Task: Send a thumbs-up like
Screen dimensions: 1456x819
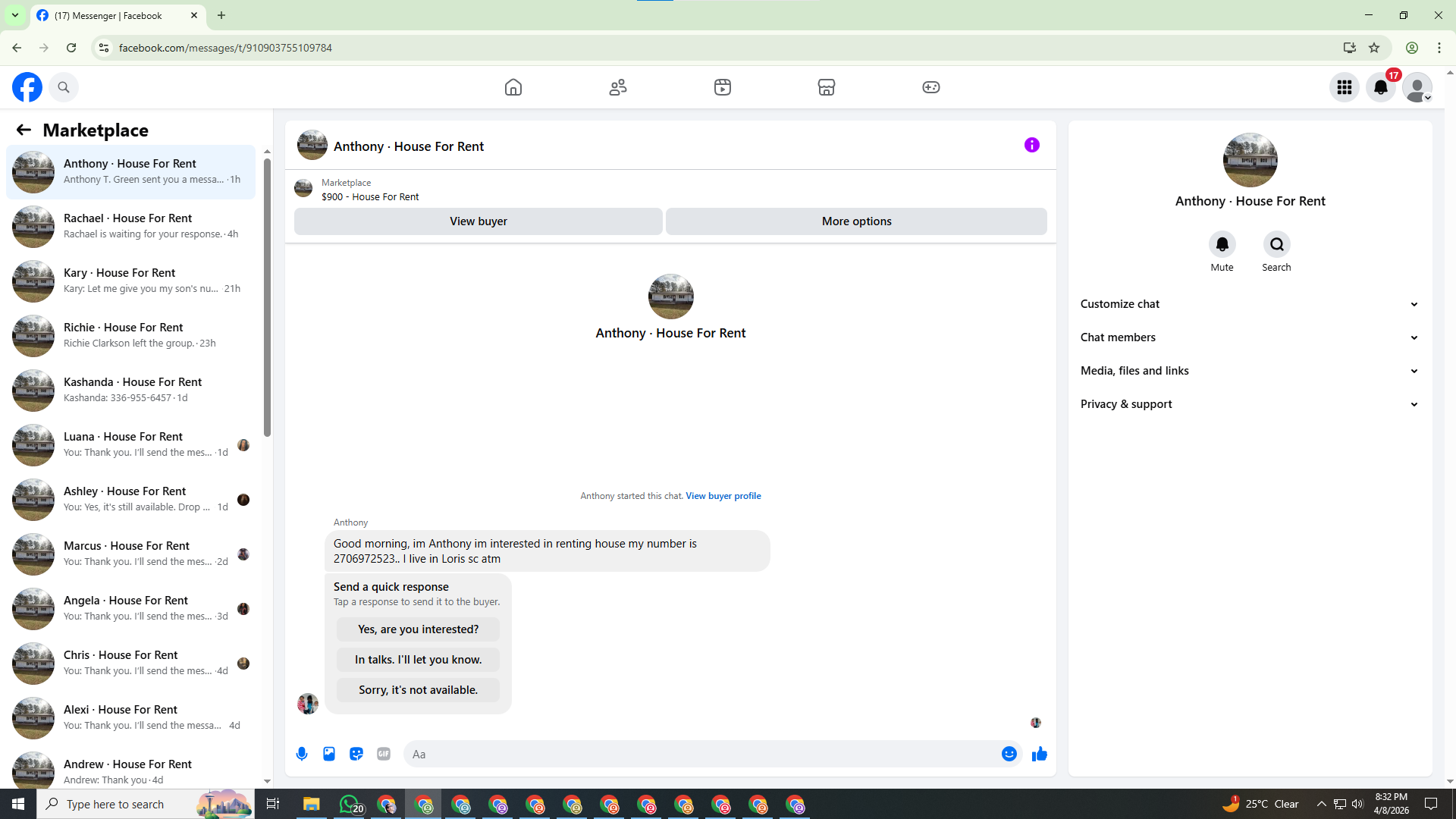Action: coord(1039,754)
